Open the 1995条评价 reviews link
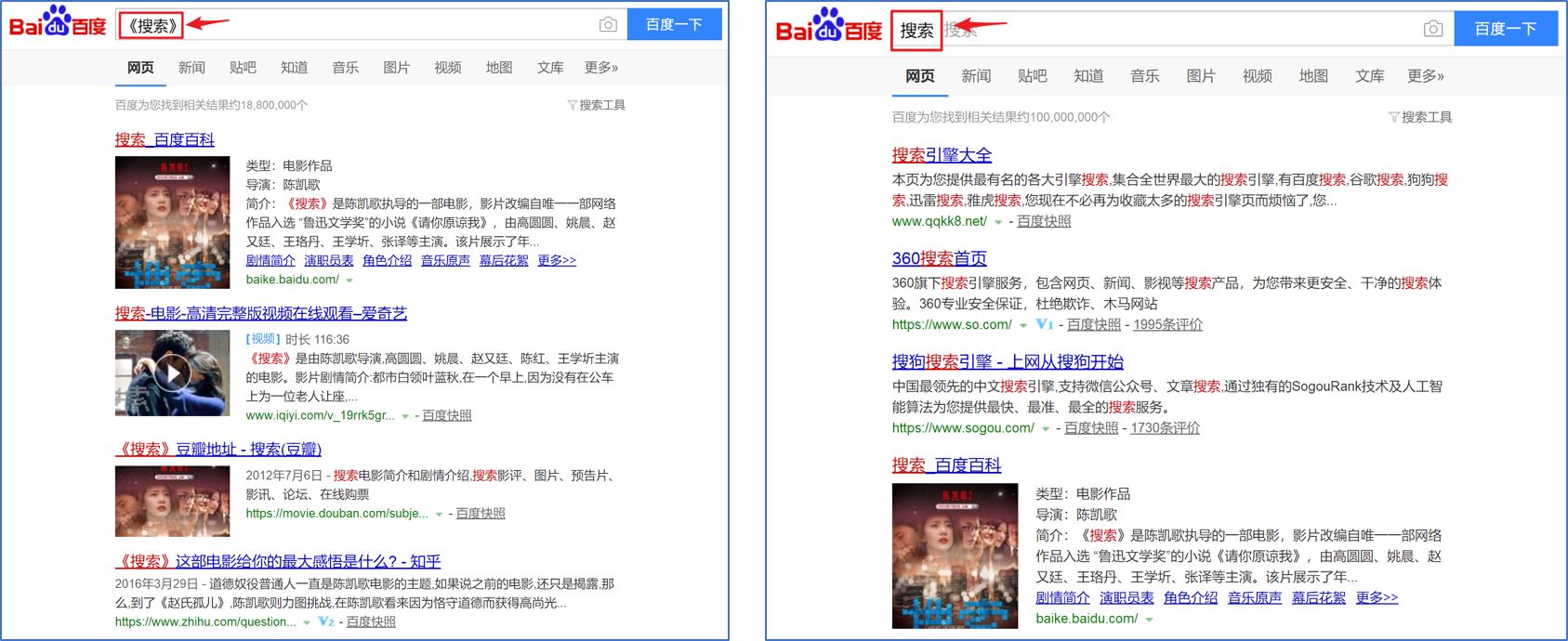The width and height of the screenshot is (1568, 641). pyautogui.click(x=1167, y=324)
